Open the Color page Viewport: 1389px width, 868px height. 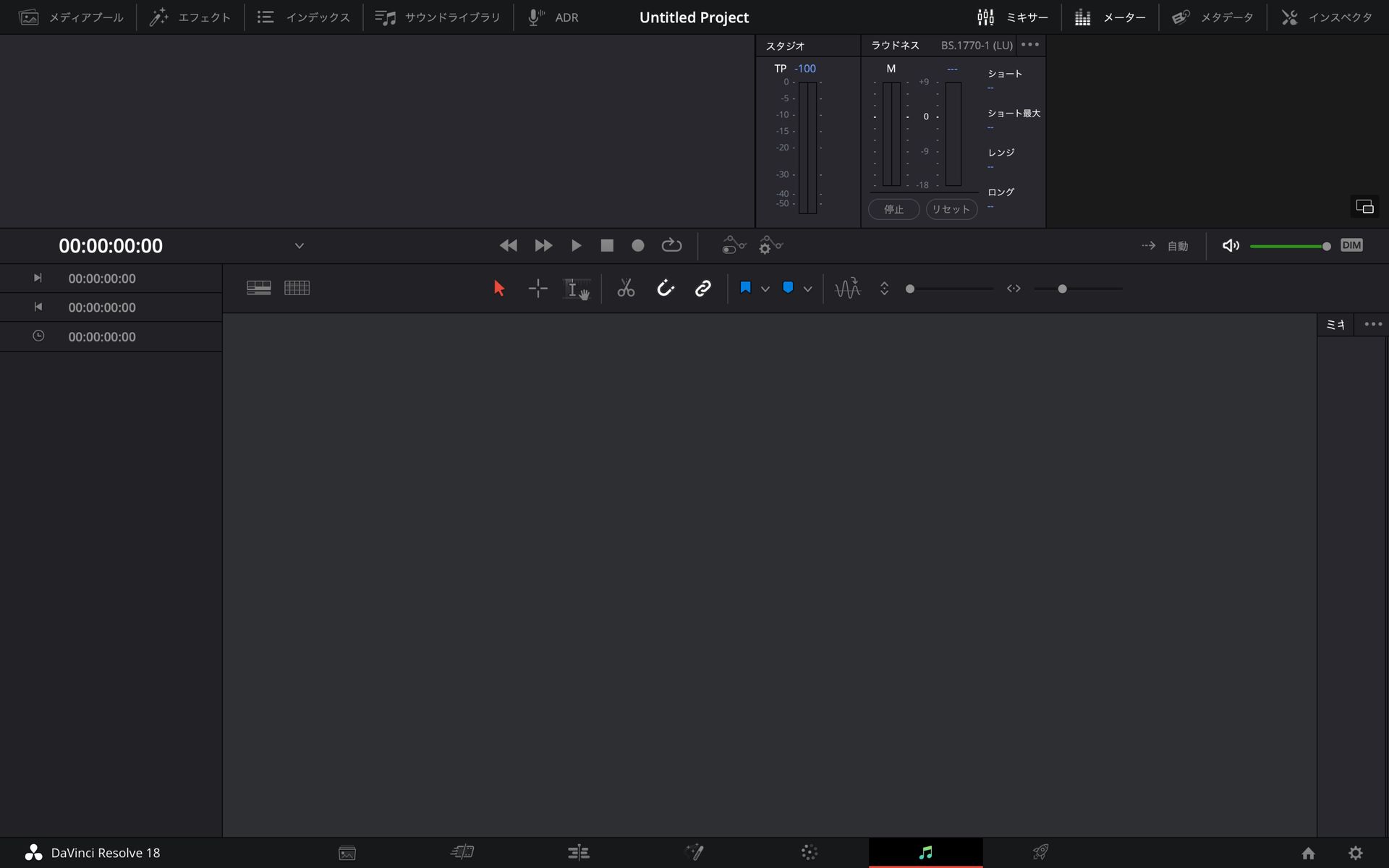coord(810,852)
